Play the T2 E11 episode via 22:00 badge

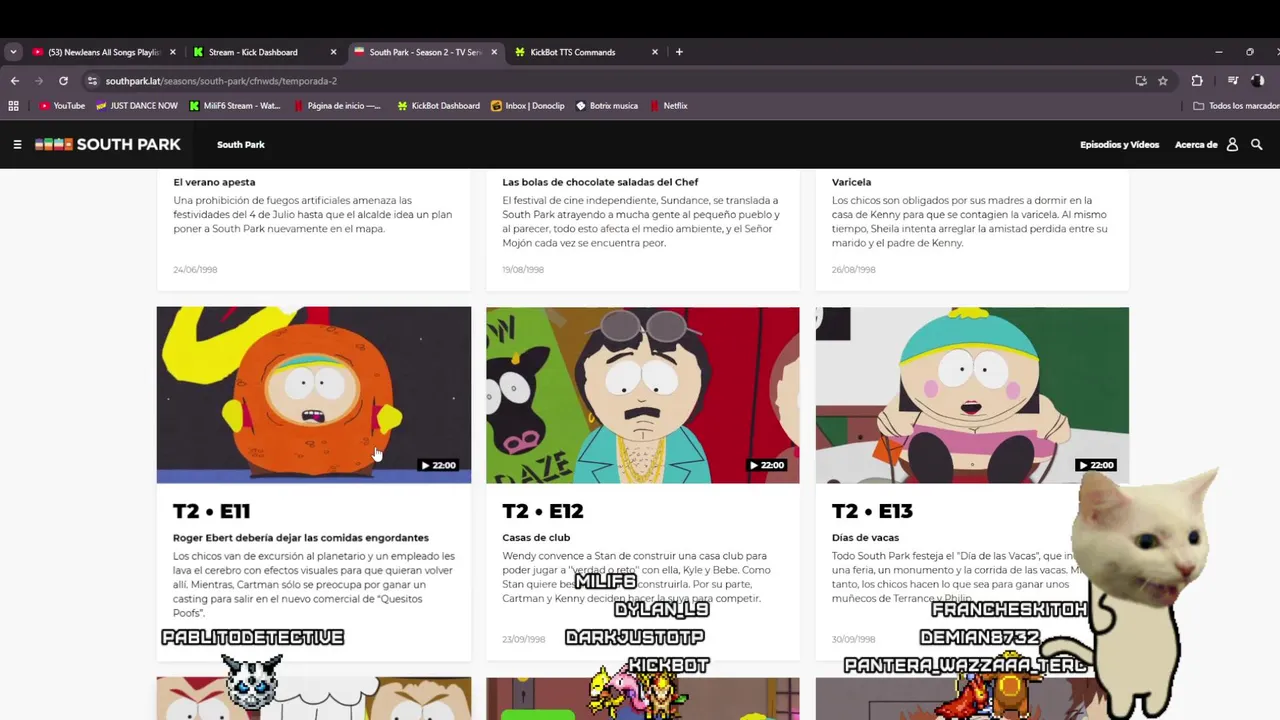pyautogui.click(x=439, y=465)
